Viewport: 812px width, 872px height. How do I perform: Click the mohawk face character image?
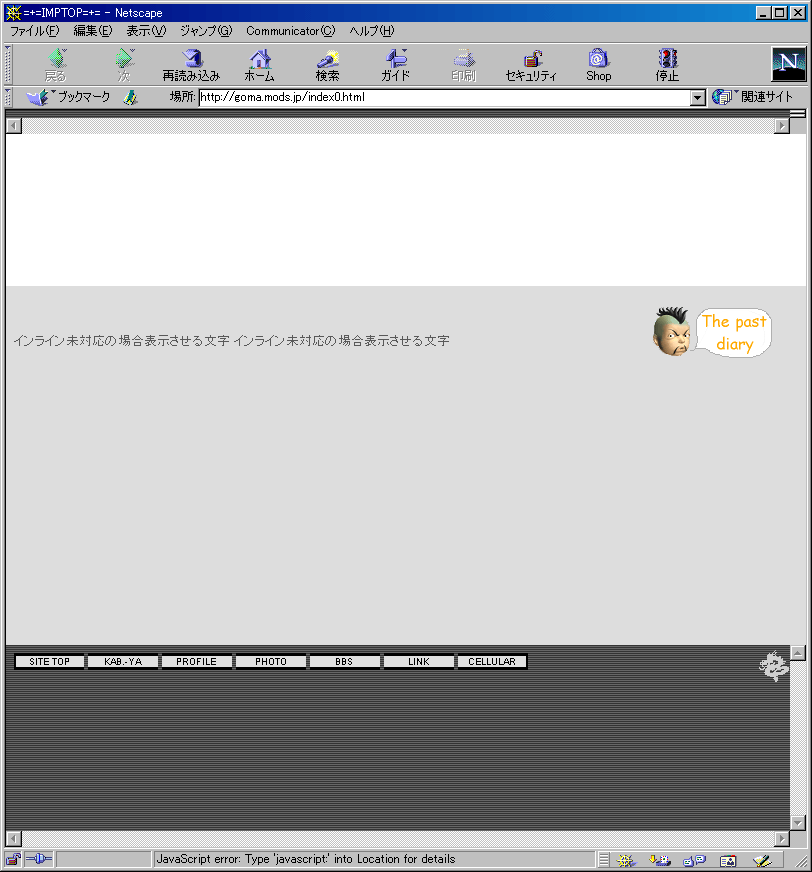[x=672, y=331]
